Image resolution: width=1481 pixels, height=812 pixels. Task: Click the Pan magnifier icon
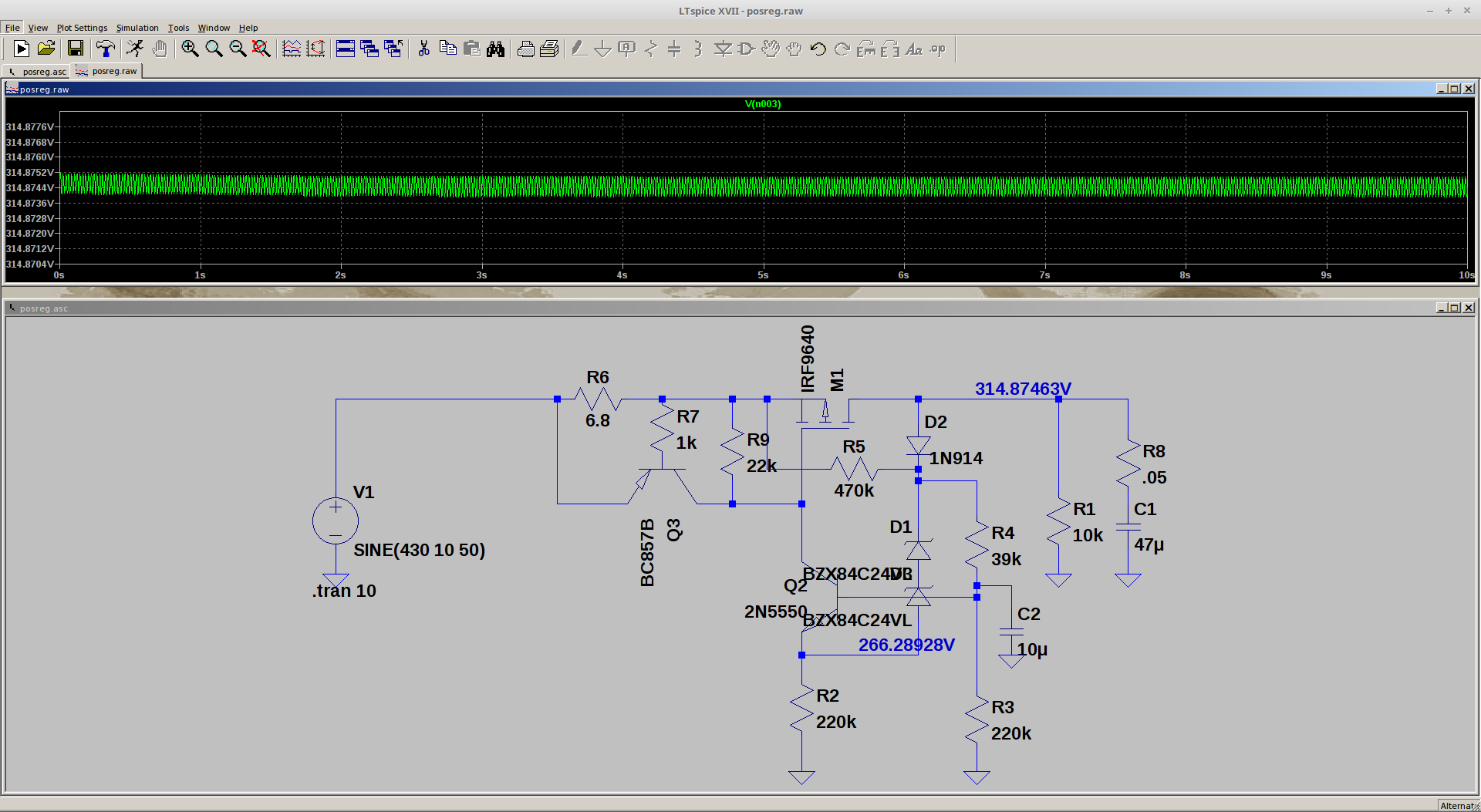[214, 49]
